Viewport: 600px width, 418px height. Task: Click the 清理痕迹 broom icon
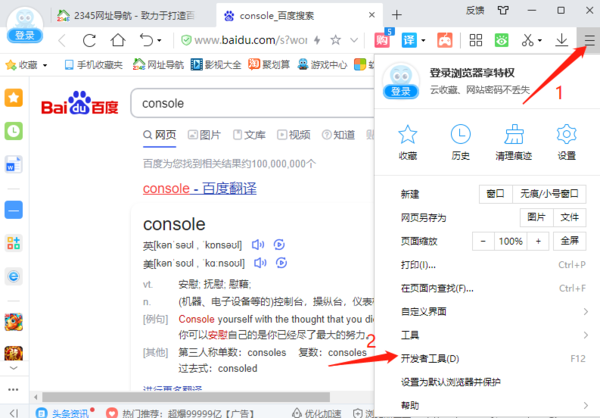point(514,142)
